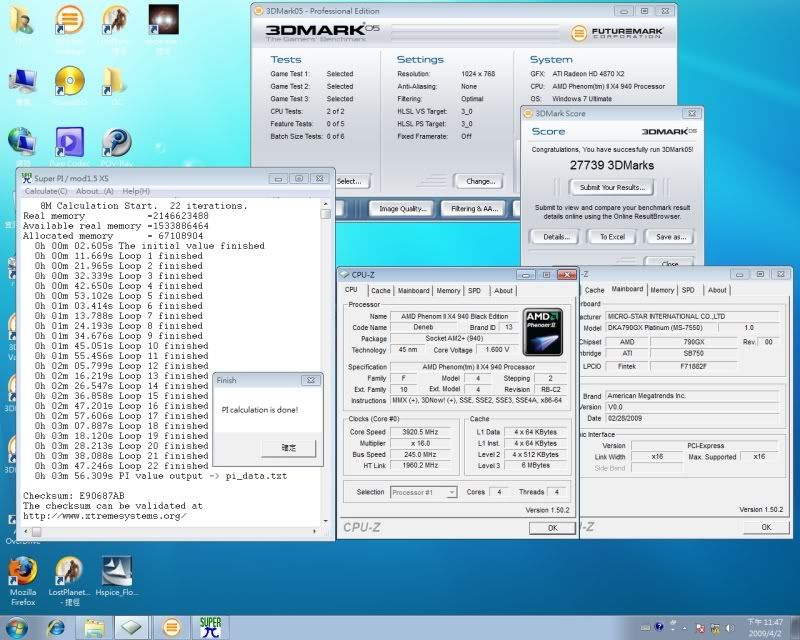800x640 pixels.
Task: Open LostPlanet shortcut next to Mozilla Firefox
Action: click(69, 571)
